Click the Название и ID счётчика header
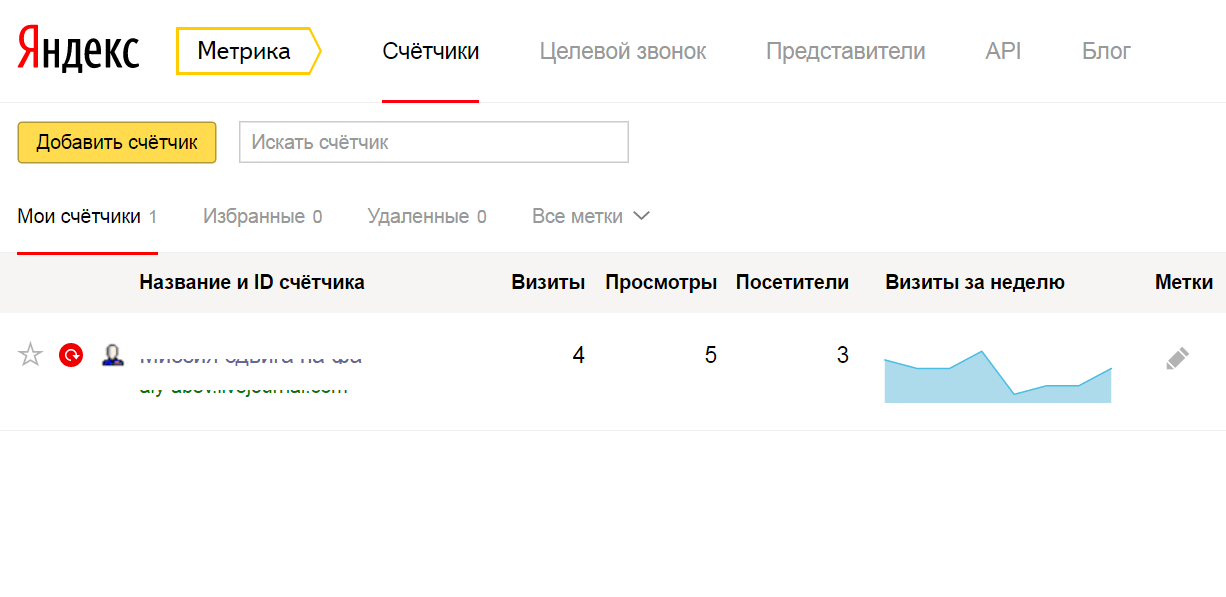 252,282
